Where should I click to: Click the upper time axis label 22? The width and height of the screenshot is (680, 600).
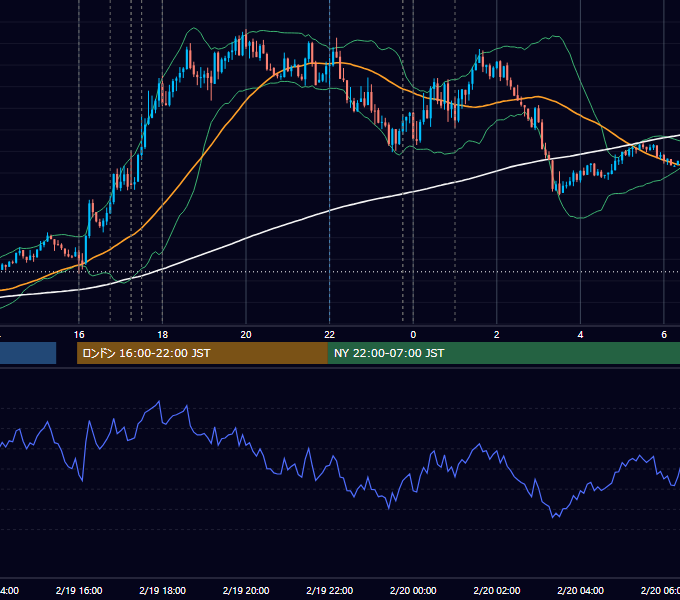point(330,335)
